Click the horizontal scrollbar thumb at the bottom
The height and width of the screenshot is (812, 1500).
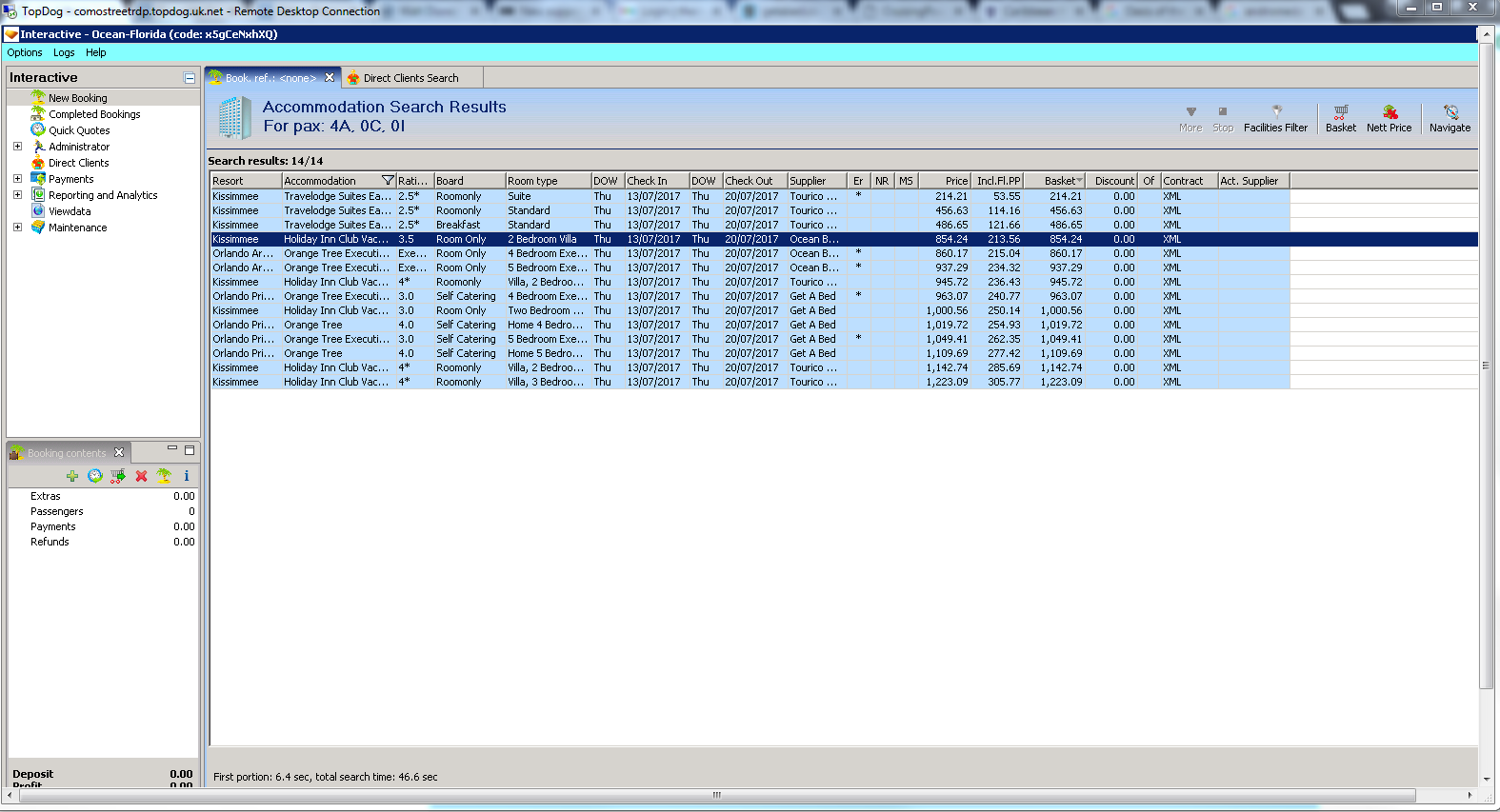tap(717, 795)
